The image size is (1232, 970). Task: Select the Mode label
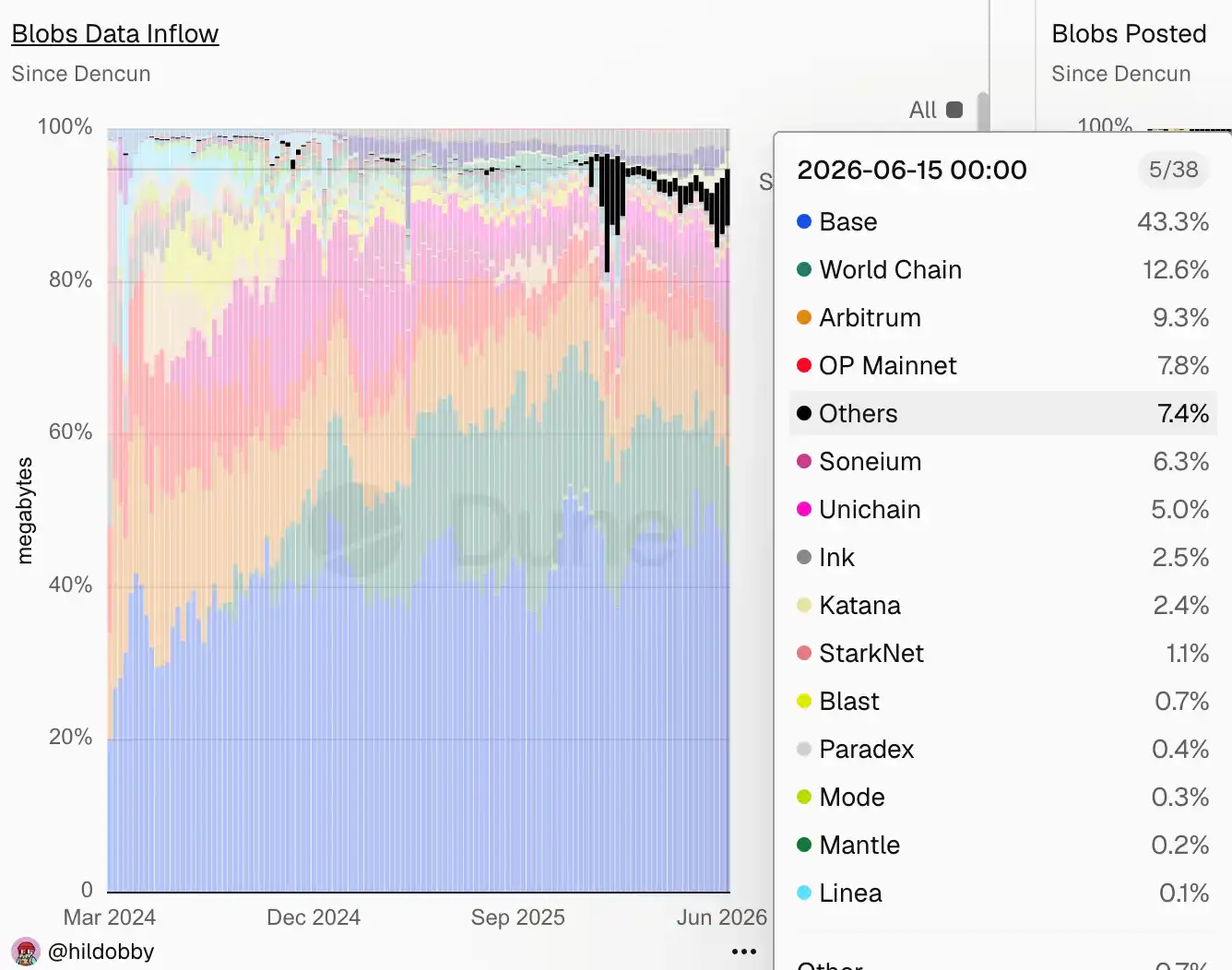click(x=852, y=797)
